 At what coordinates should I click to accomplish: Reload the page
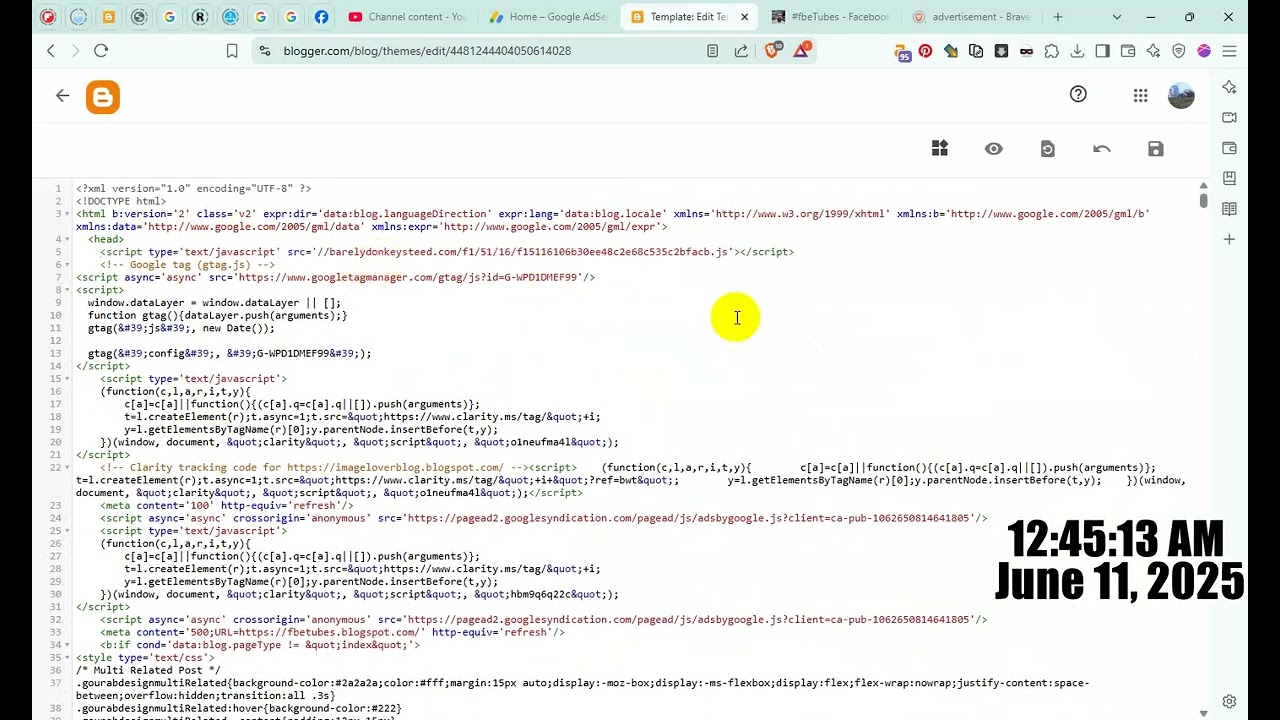[x=101, y=51]
